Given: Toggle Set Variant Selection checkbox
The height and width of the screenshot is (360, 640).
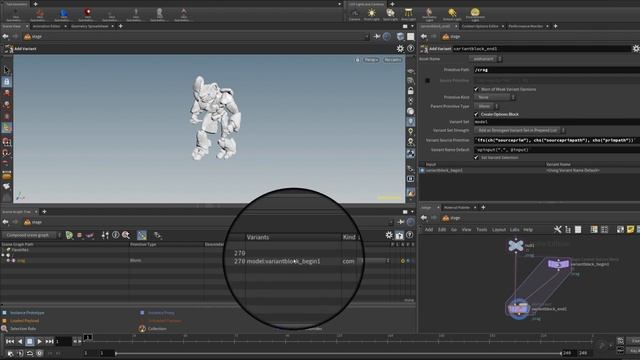Looking at the screenshot, I should [476, 158].
